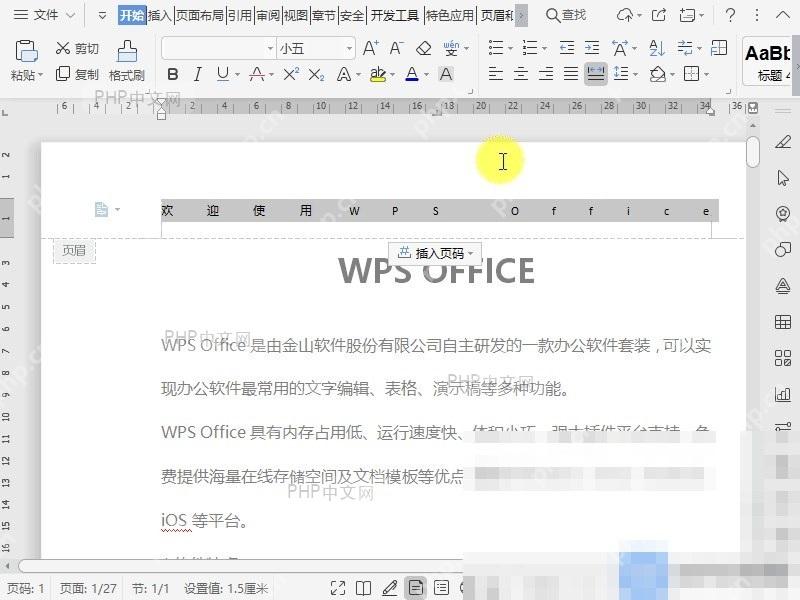Click the full screen icon in status bar
800x600 pixels.
coord(338,588)
